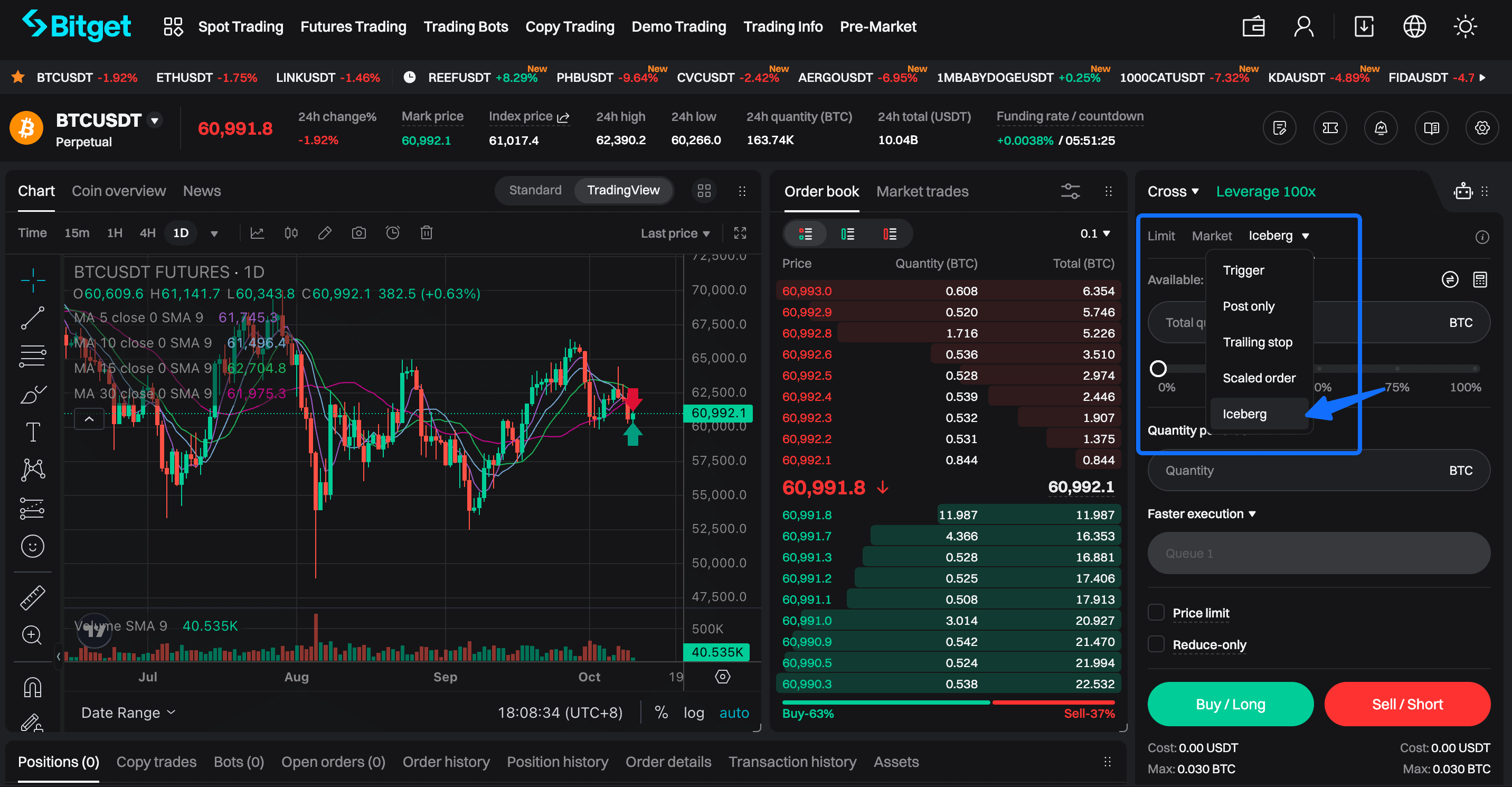Open the chart indicators icon
Screen dimensions: 1512x787
[x=257, y=233]
